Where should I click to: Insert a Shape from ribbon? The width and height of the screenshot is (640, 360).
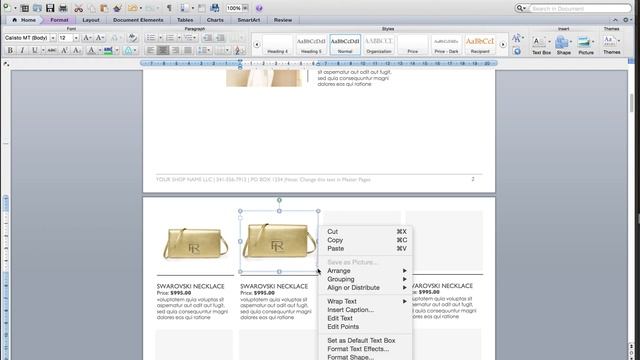(x=563, y=44)
